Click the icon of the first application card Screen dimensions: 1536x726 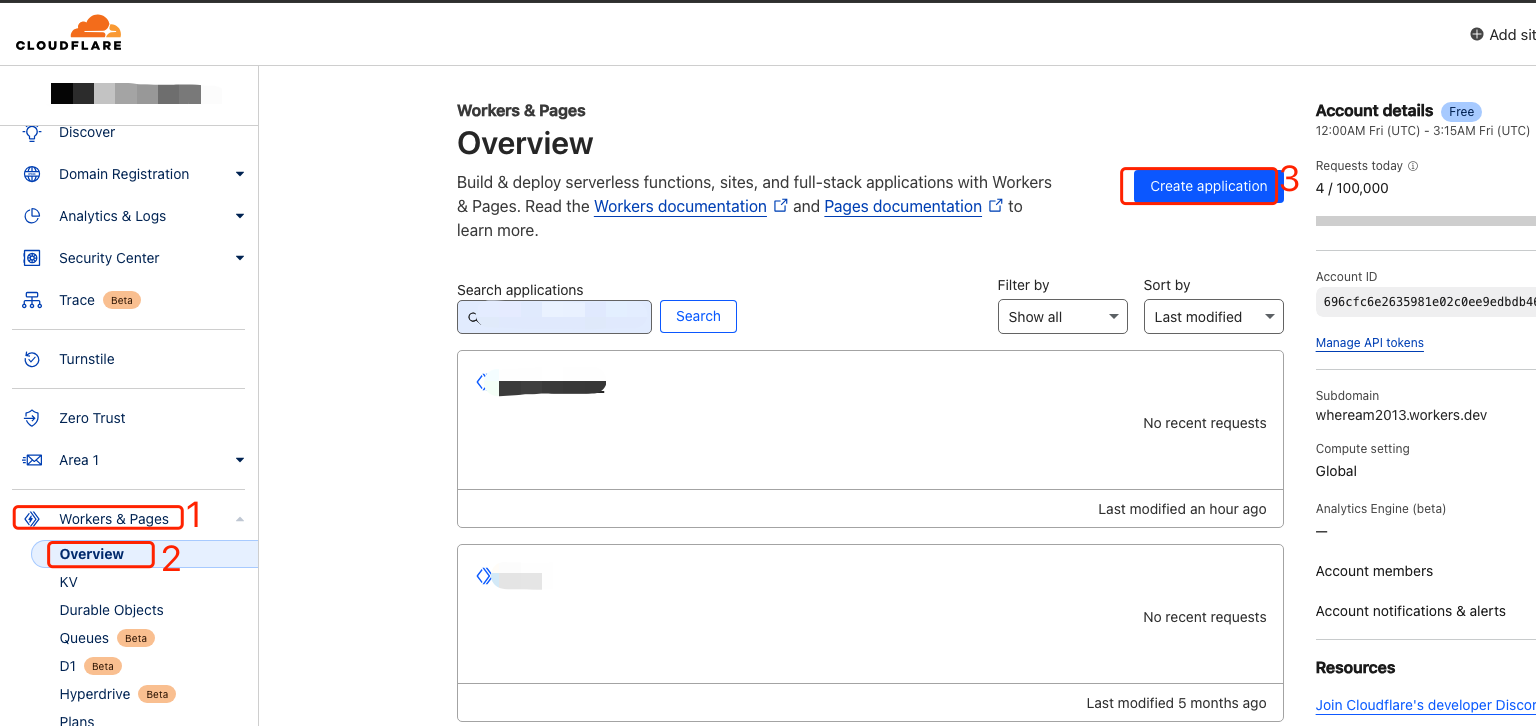point(482,382)
